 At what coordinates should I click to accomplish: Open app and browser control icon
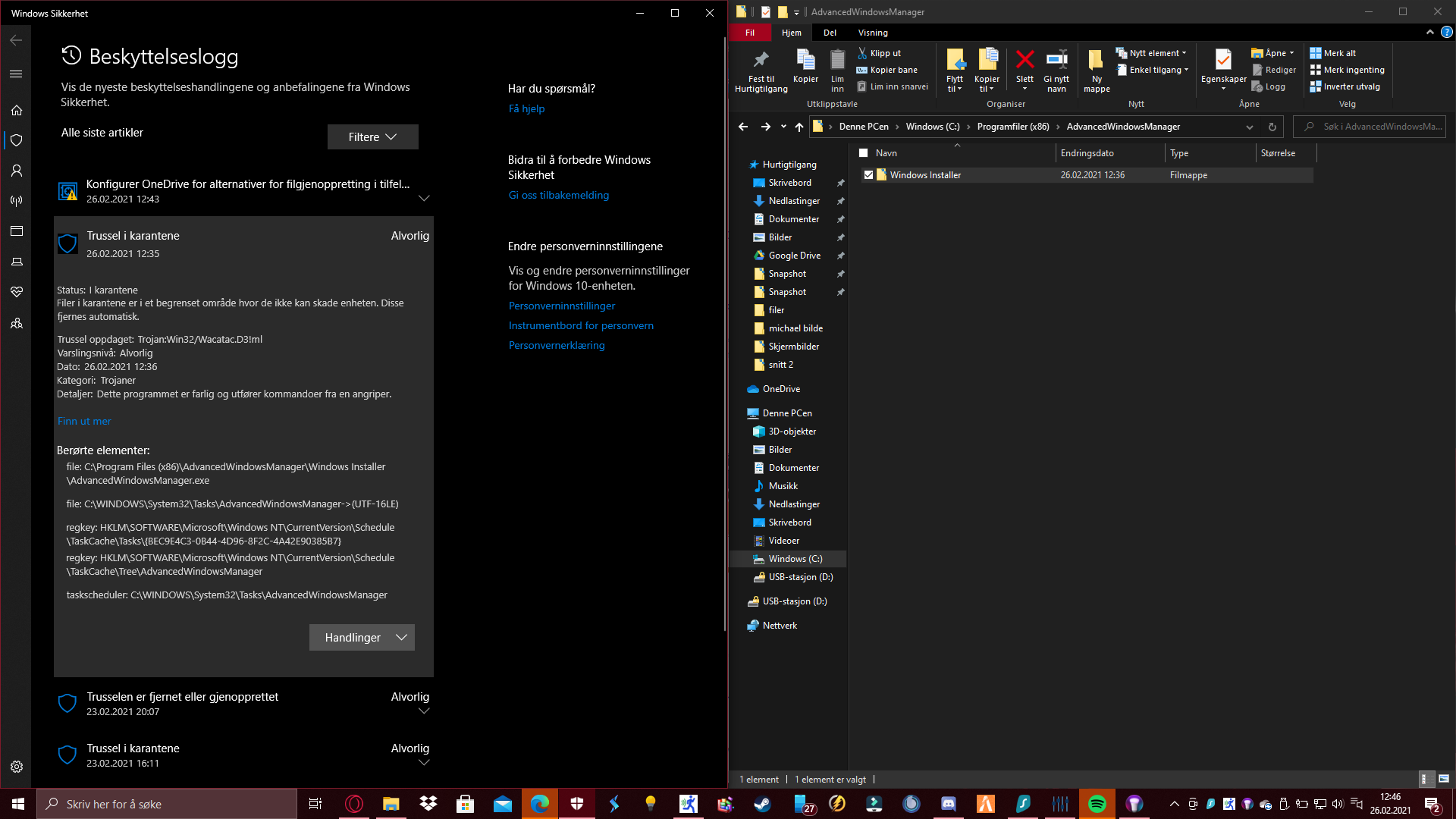[x=17, y=231]
